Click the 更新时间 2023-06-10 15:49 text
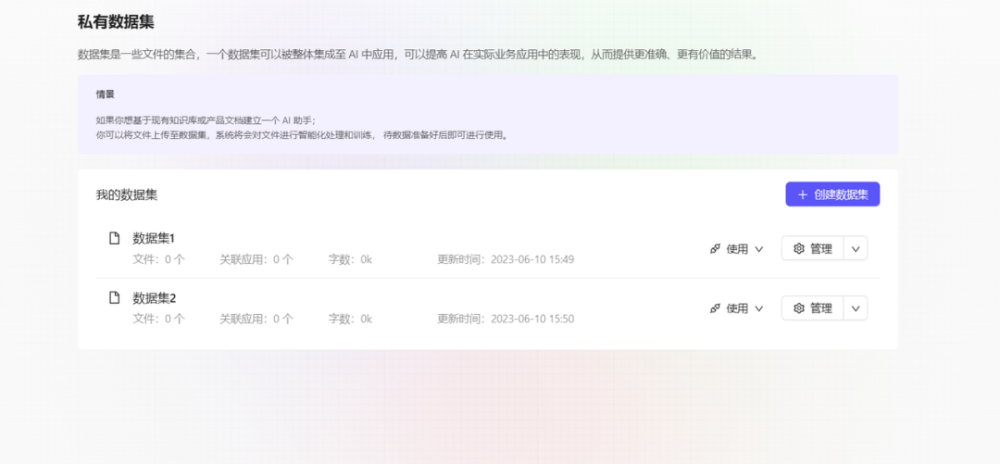Viewport: 1000px width, 464px height. tap(506, 259)
